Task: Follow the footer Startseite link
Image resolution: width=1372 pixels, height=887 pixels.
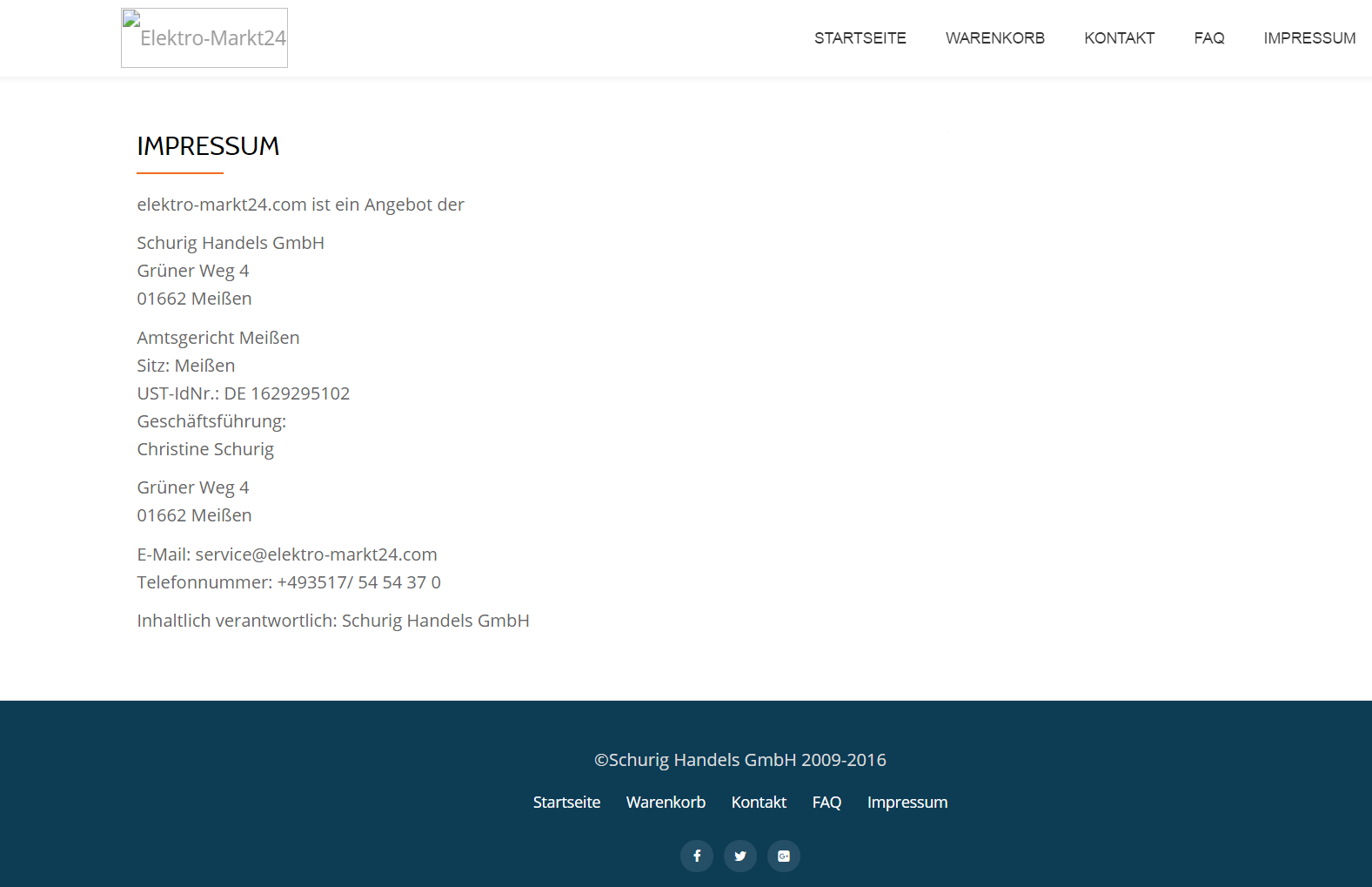Action: coord(567,803)
